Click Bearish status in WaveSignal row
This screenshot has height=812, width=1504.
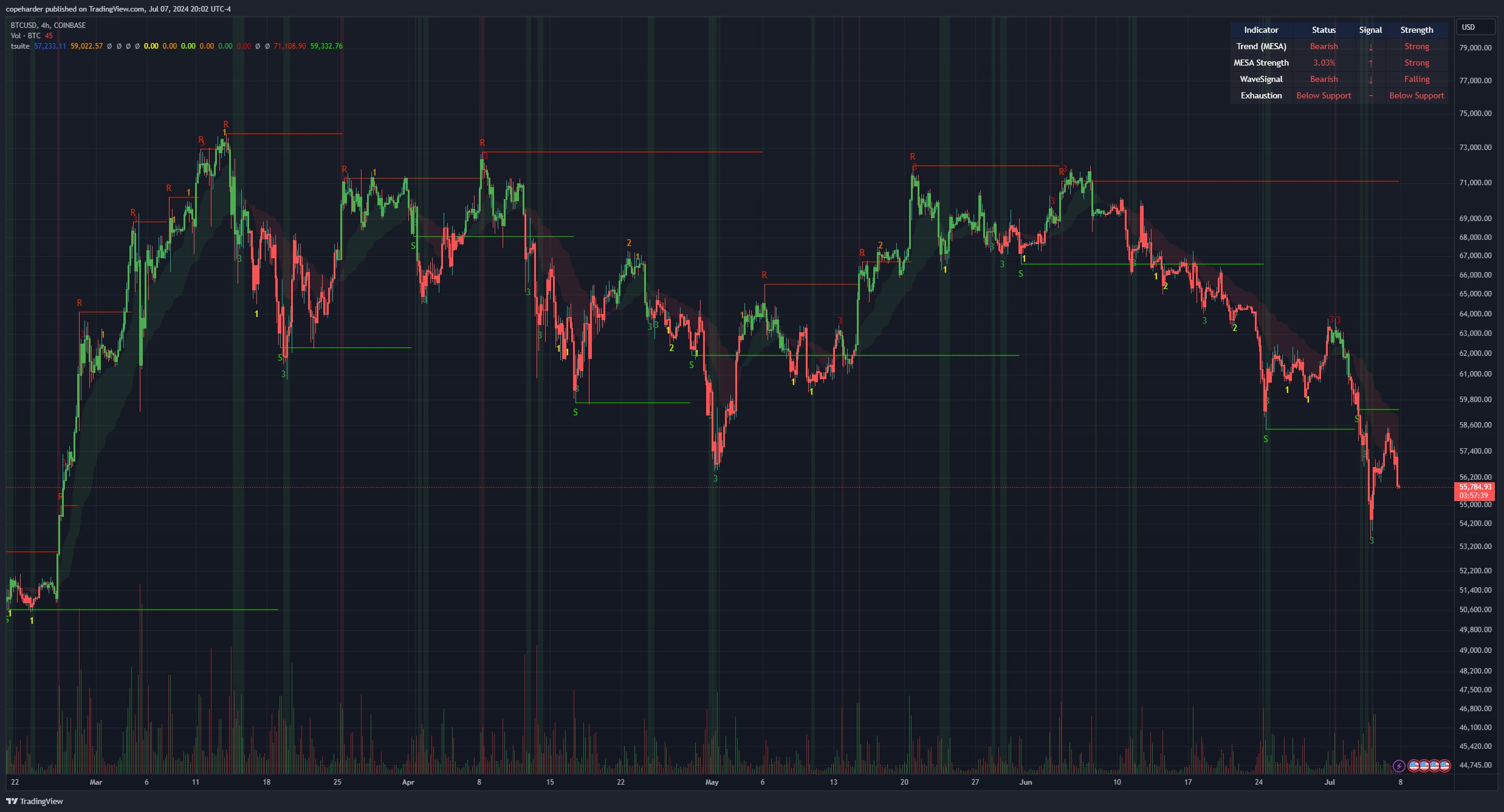1324,80
